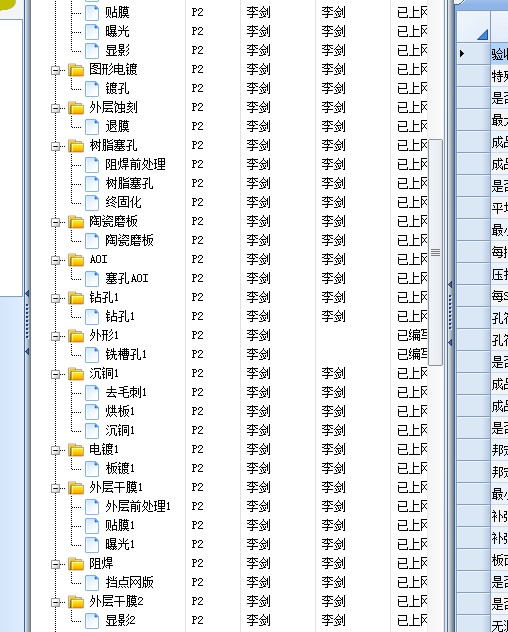Collapse the 外层蚀刻 tree node

pos(55,108)
